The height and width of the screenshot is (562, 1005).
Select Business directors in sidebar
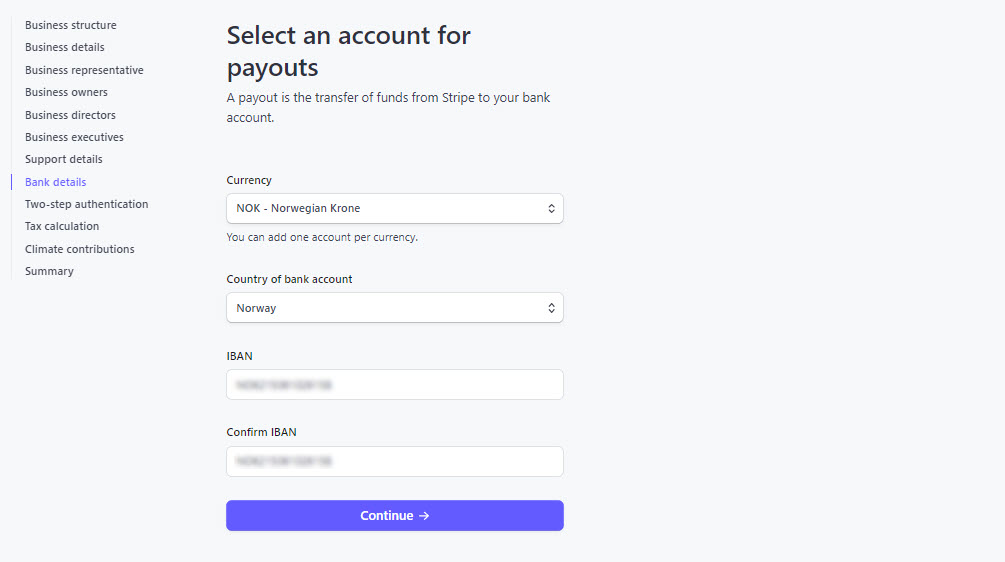pos(70,115)
